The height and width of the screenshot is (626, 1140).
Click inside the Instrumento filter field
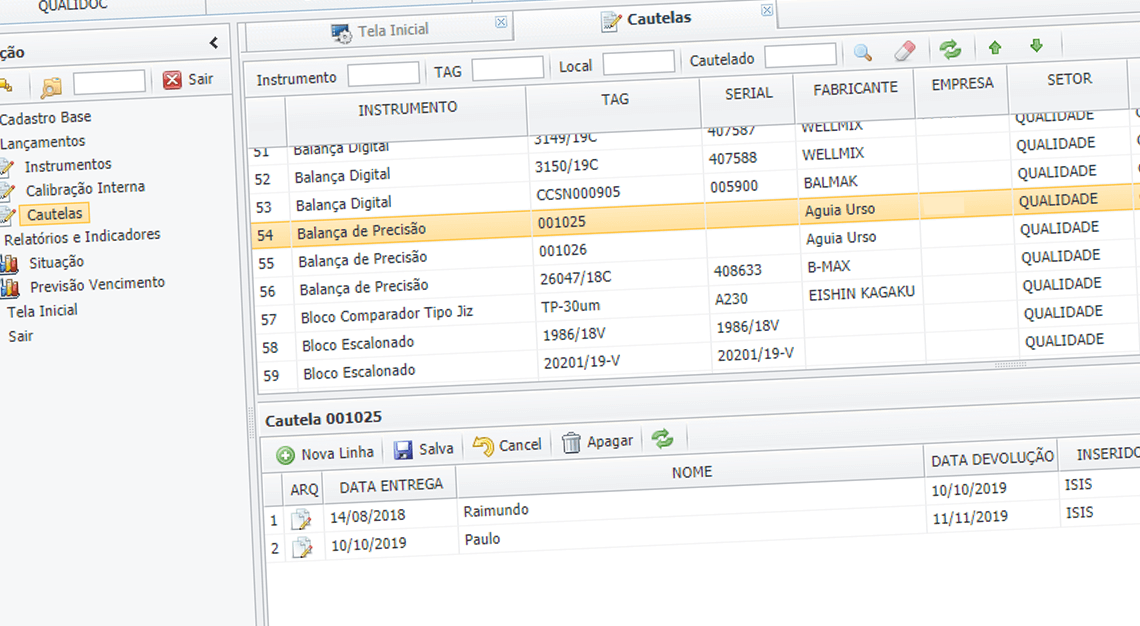[x=383, y=72]
